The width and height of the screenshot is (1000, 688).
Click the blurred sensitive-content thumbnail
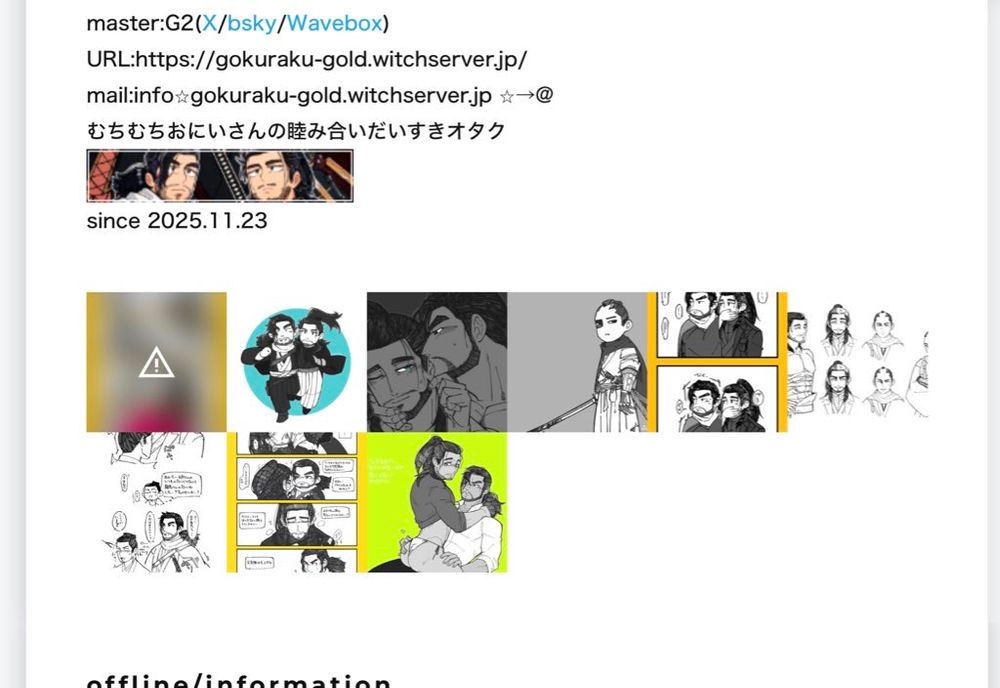(156, 362)
